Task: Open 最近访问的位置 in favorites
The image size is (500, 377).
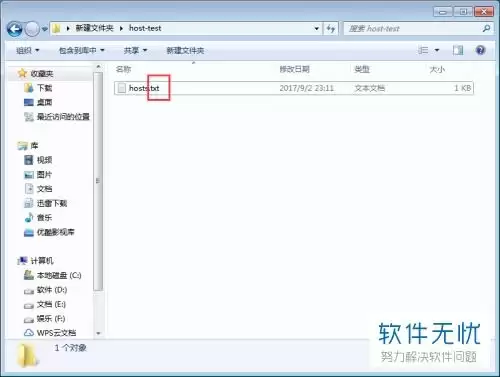Action: coord(63,117)
